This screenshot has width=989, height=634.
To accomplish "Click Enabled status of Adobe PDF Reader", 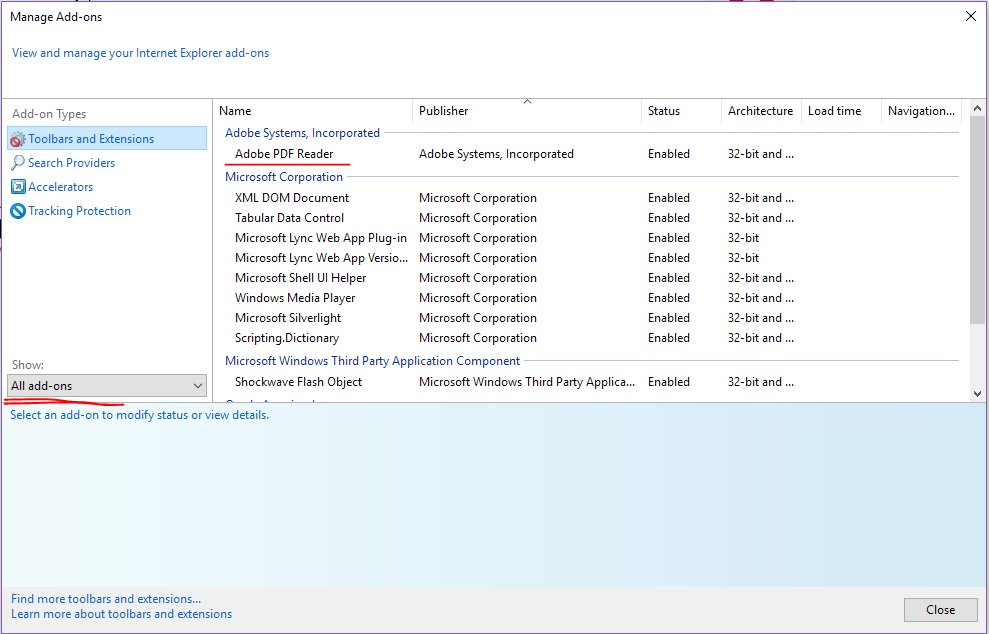I will [x=669, y=154].
